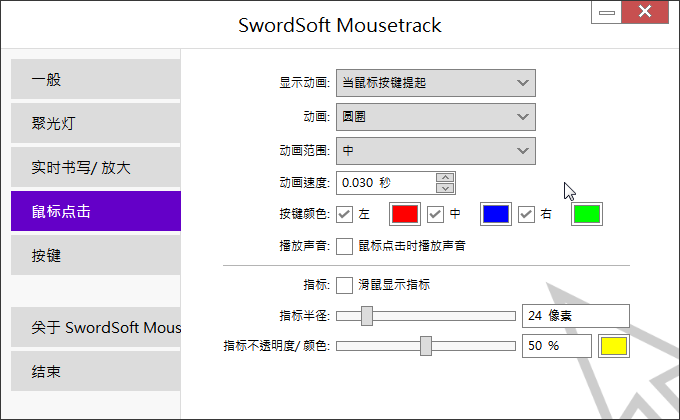This screenshot has width=680, height=420.
Task: Pick the blue middle-button color swatch
Action: tap(496, 214)
